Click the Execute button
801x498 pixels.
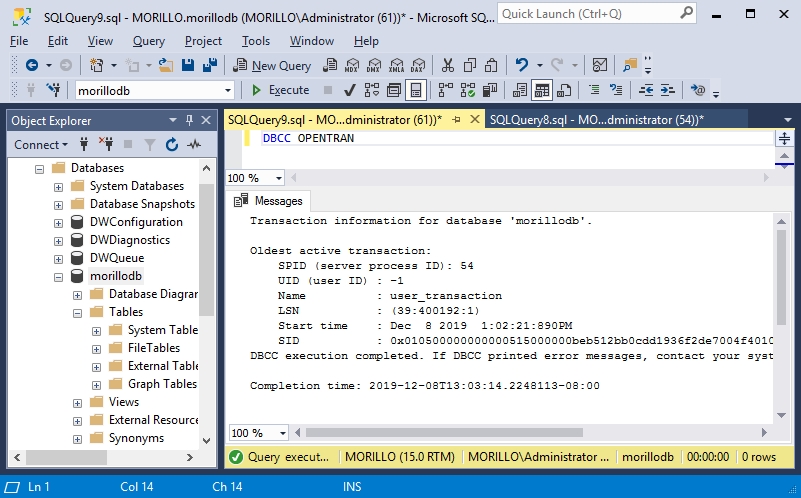(280, 90)
